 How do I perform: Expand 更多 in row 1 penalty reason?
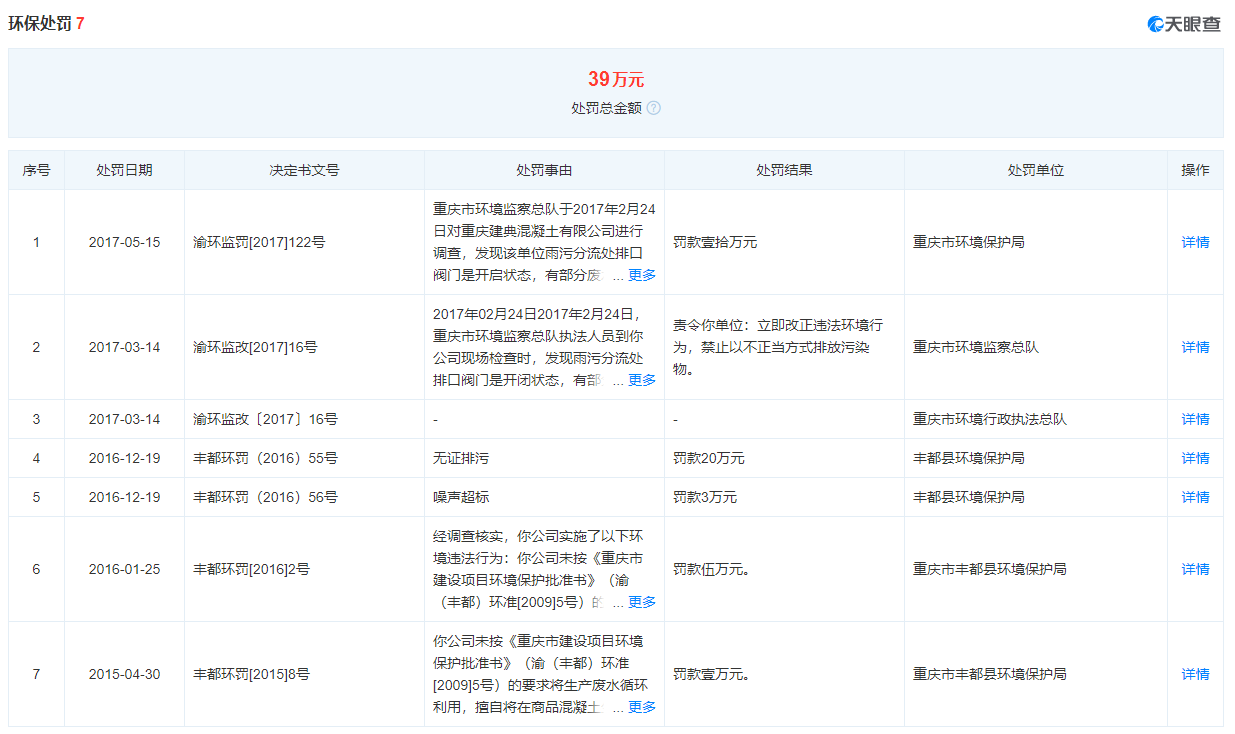click(641, 275)
